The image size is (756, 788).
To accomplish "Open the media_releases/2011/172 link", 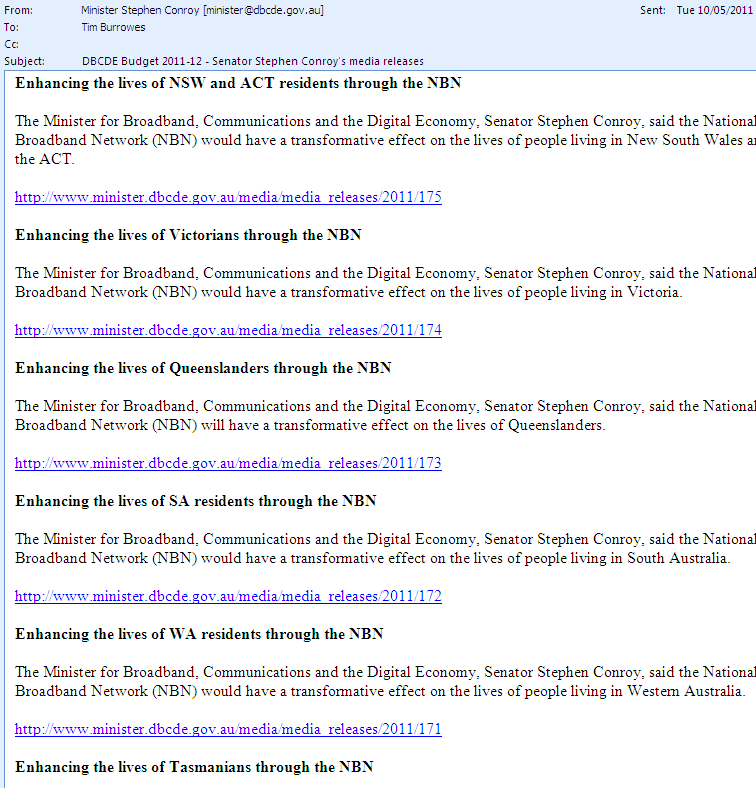I will click(x=228, y=596).
